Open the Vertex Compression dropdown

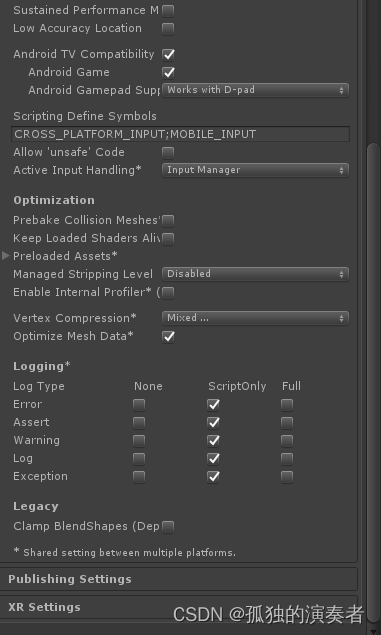[x=255, y=318]
